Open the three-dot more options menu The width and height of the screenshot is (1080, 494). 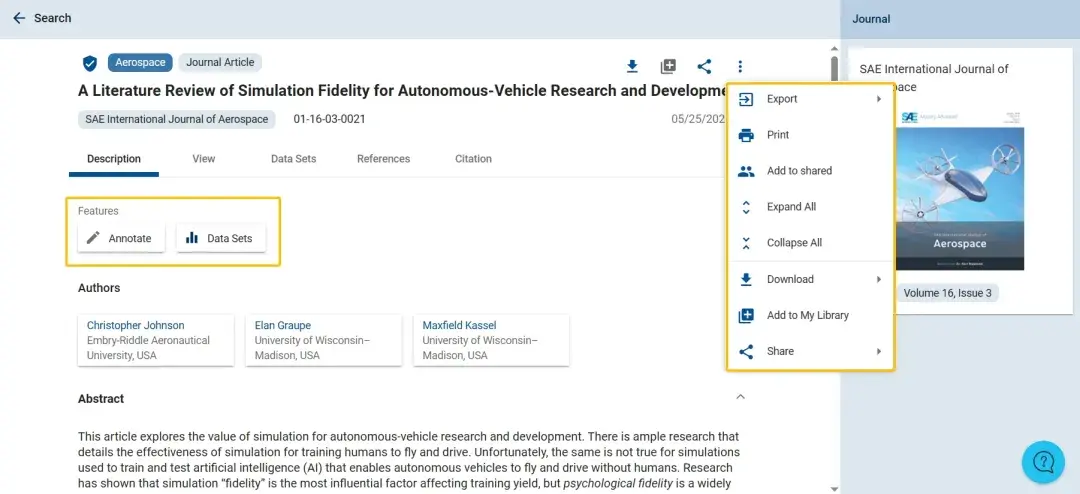pos(740,67)
